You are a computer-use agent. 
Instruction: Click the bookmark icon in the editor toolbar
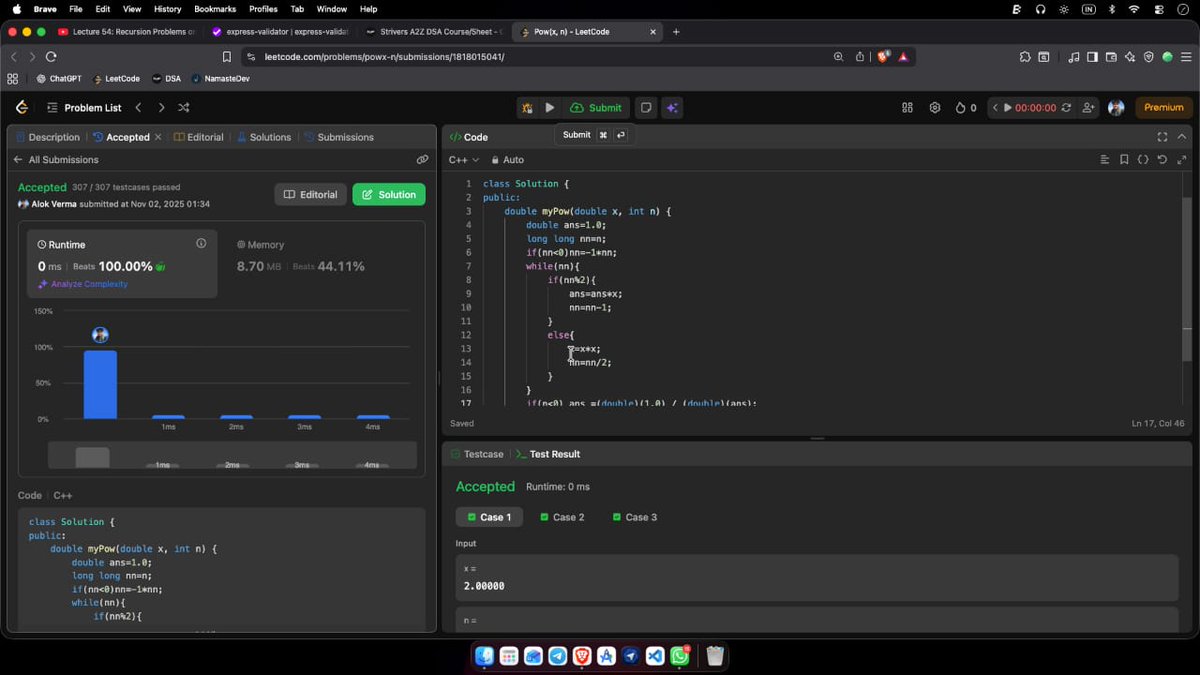(1125, 160)
